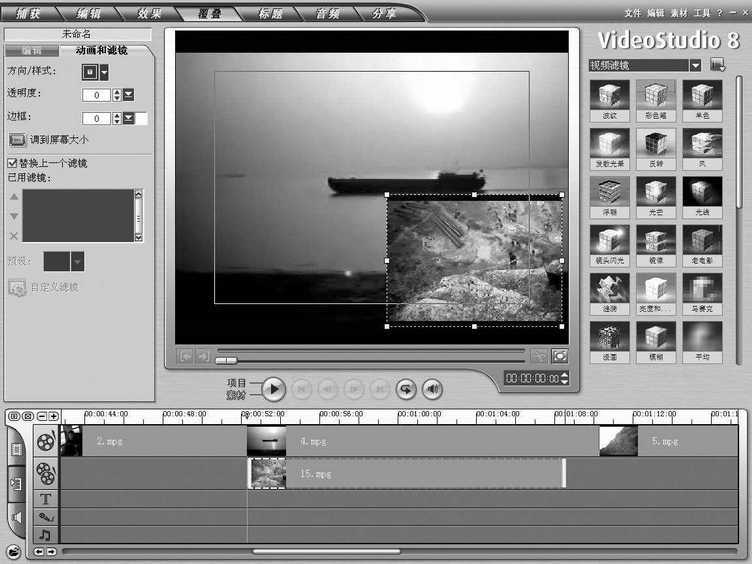Expand the 视频滤镜 library dropdown
The height and width of the screenshot is (564, 752).
[x=695, y=65]
